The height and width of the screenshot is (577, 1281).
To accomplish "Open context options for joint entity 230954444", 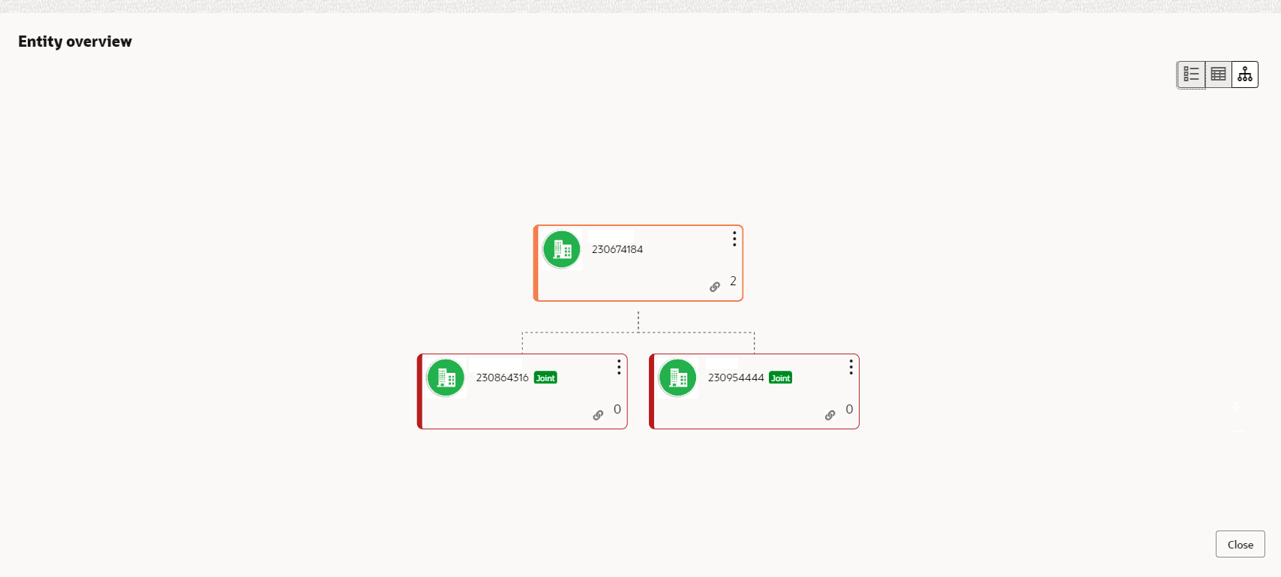I will [x=851, y=366].
